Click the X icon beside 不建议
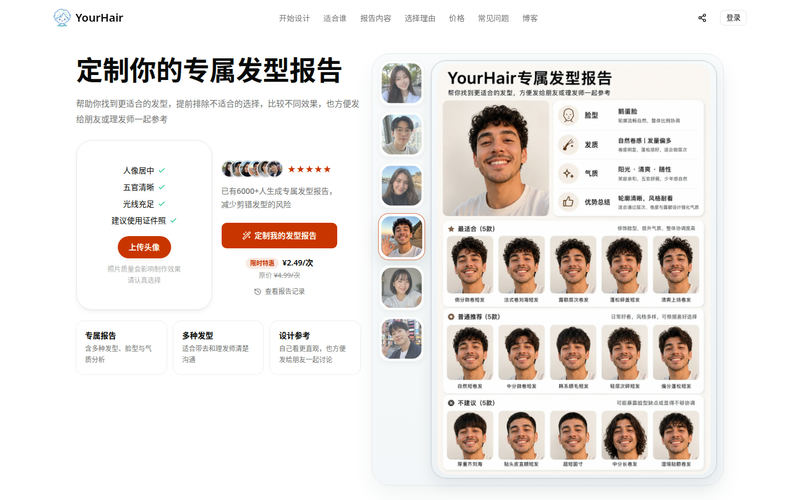The height and width of the screenshot is (500, 800). (451, 403)
